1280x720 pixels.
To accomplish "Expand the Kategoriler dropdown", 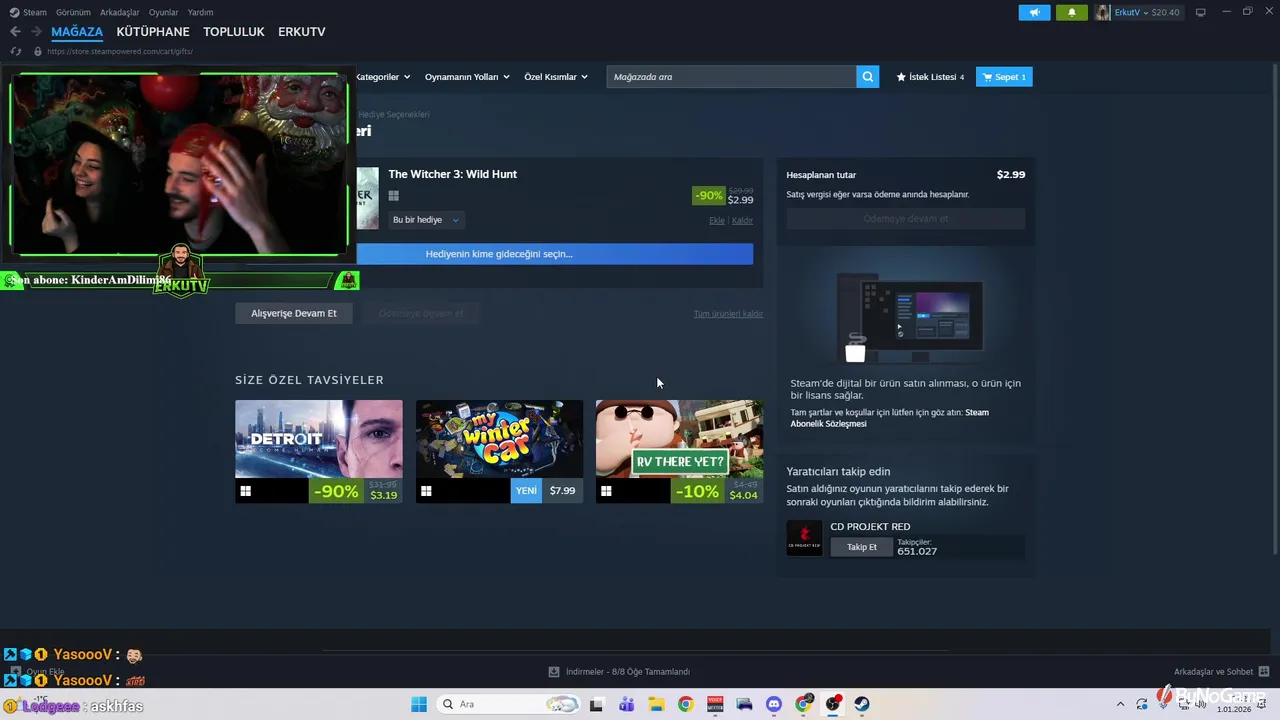I will [x=382, y=77].
